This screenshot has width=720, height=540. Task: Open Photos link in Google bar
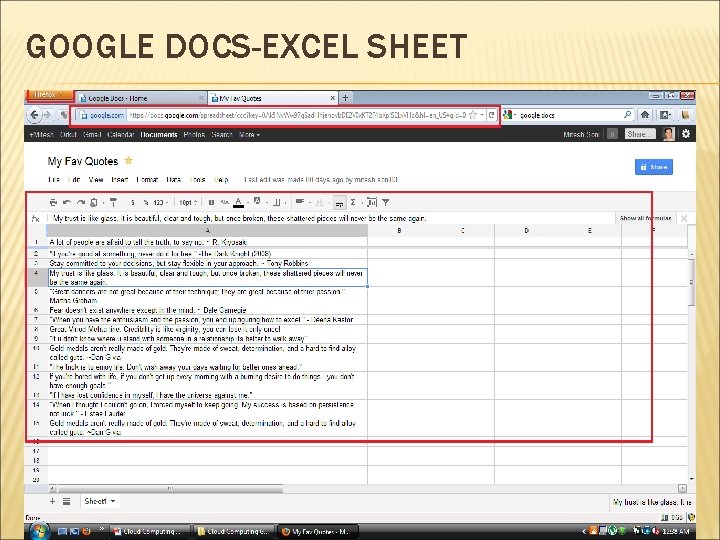pos(194,135)
